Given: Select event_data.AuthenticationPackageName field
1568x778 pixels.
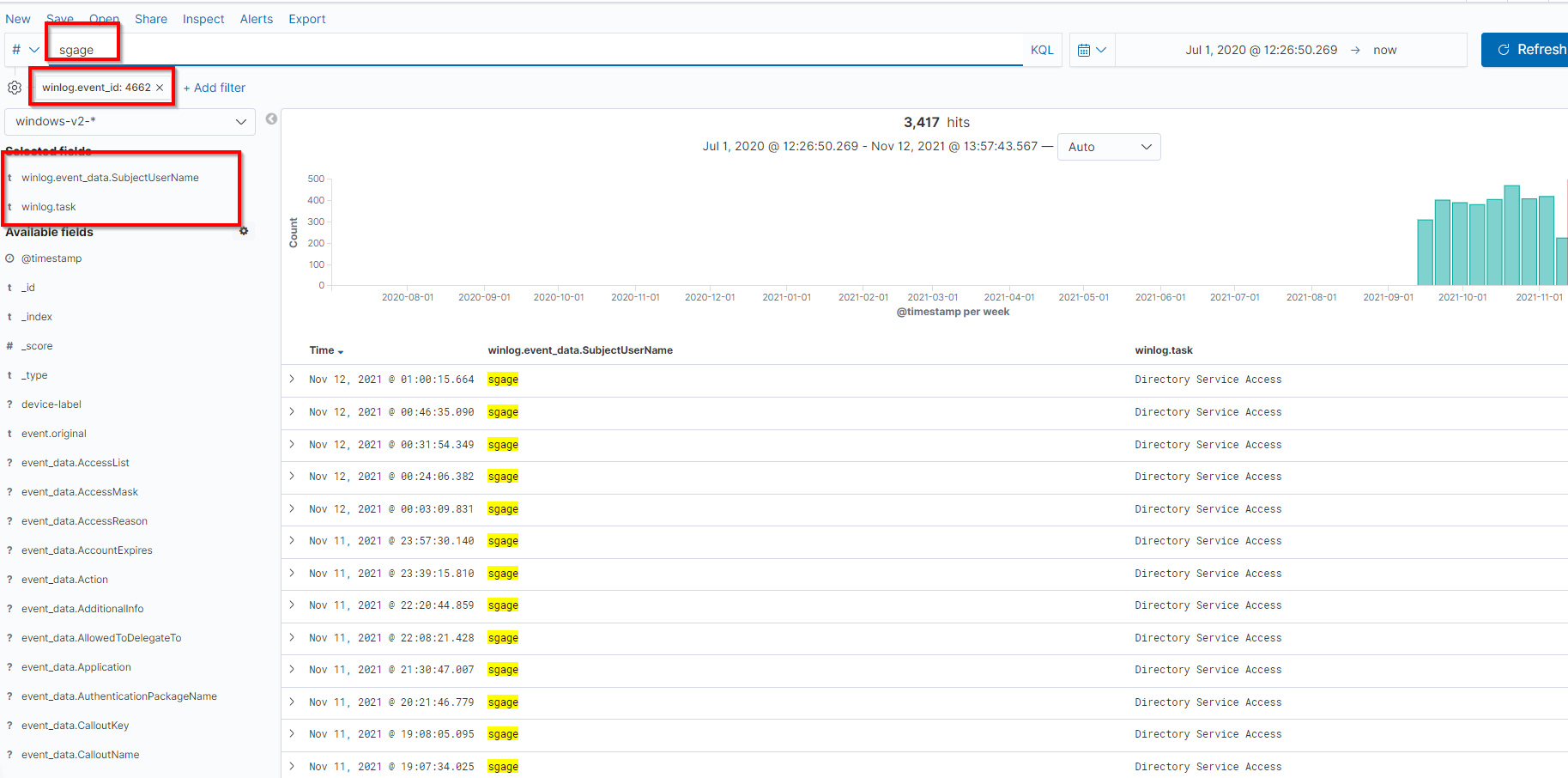Looking at the screenshot, I should pyautogui.click(x=119, y=696).
